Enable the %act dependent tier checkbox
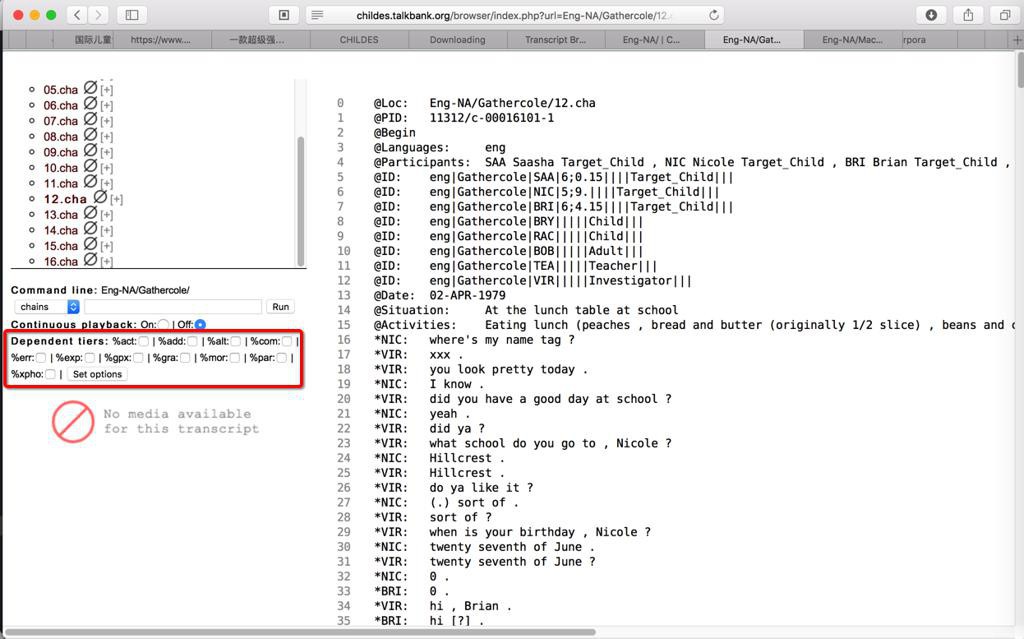Image resolution: width=1024 pixels, height=639 pixels. click(144, 341)
